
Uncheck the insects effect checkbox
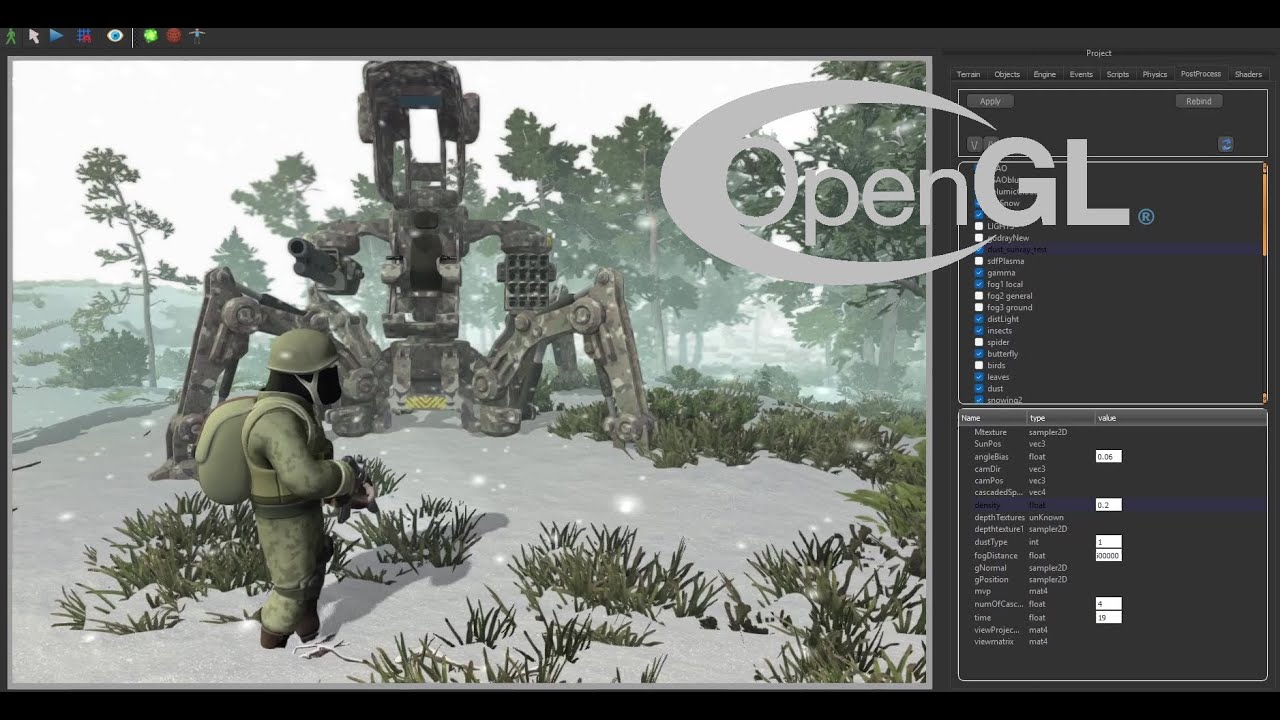979,331
